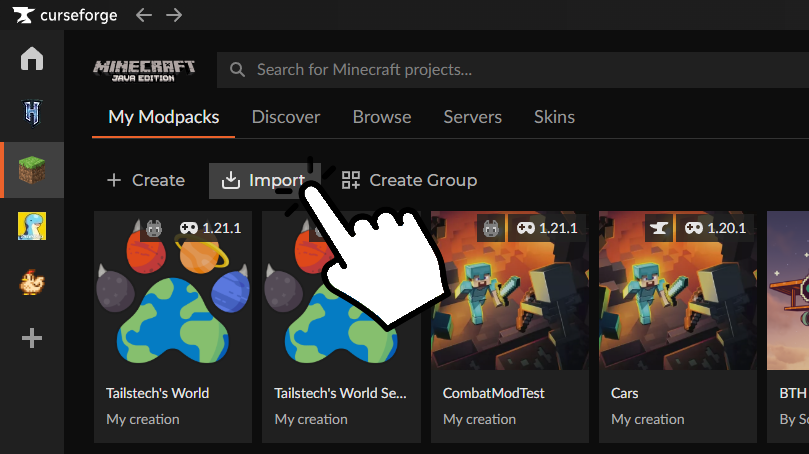Select the Minecraft grass block icon

(32, 170)
